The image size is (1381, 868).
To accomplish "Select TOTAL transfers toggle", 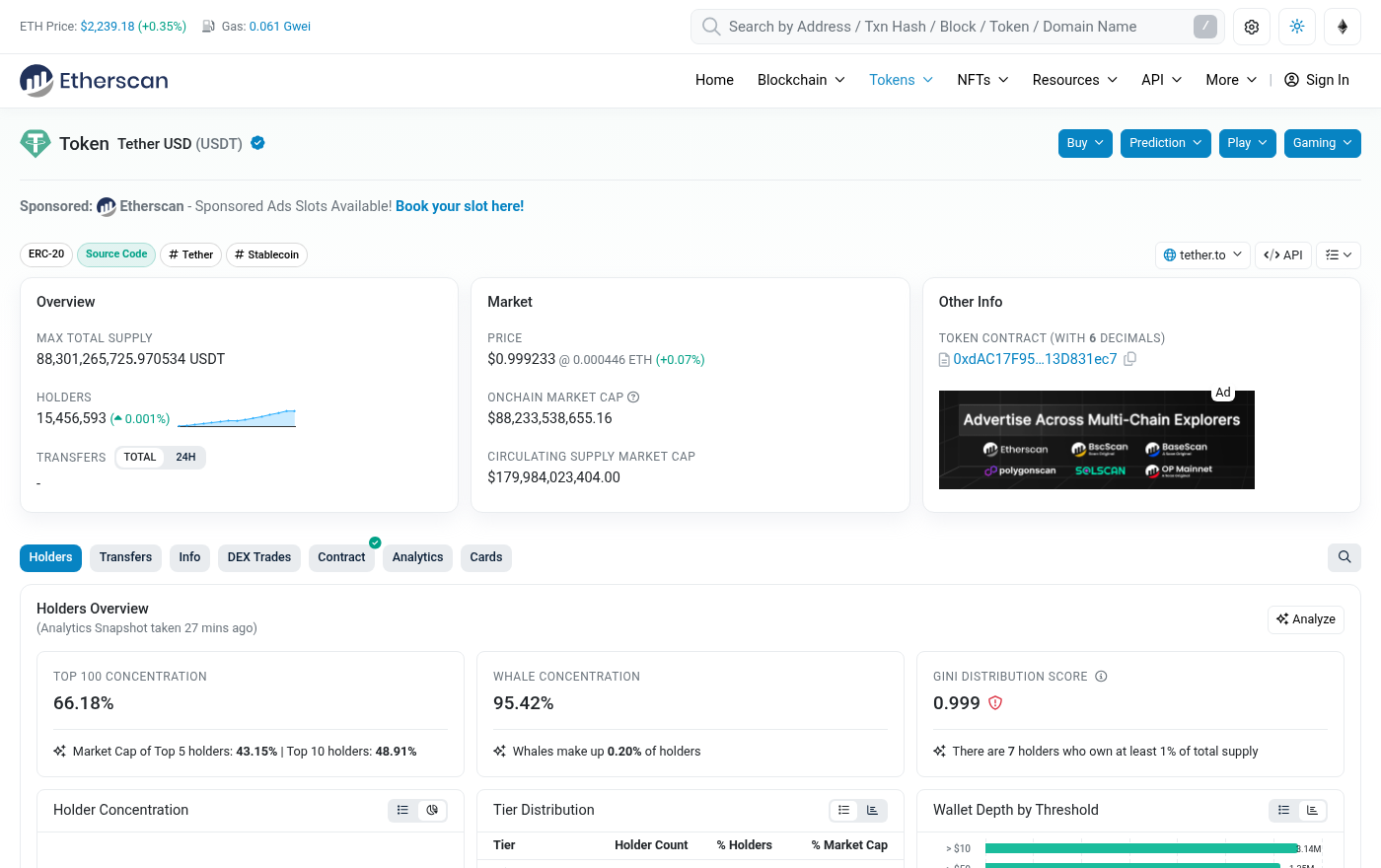I will point(140,458).
